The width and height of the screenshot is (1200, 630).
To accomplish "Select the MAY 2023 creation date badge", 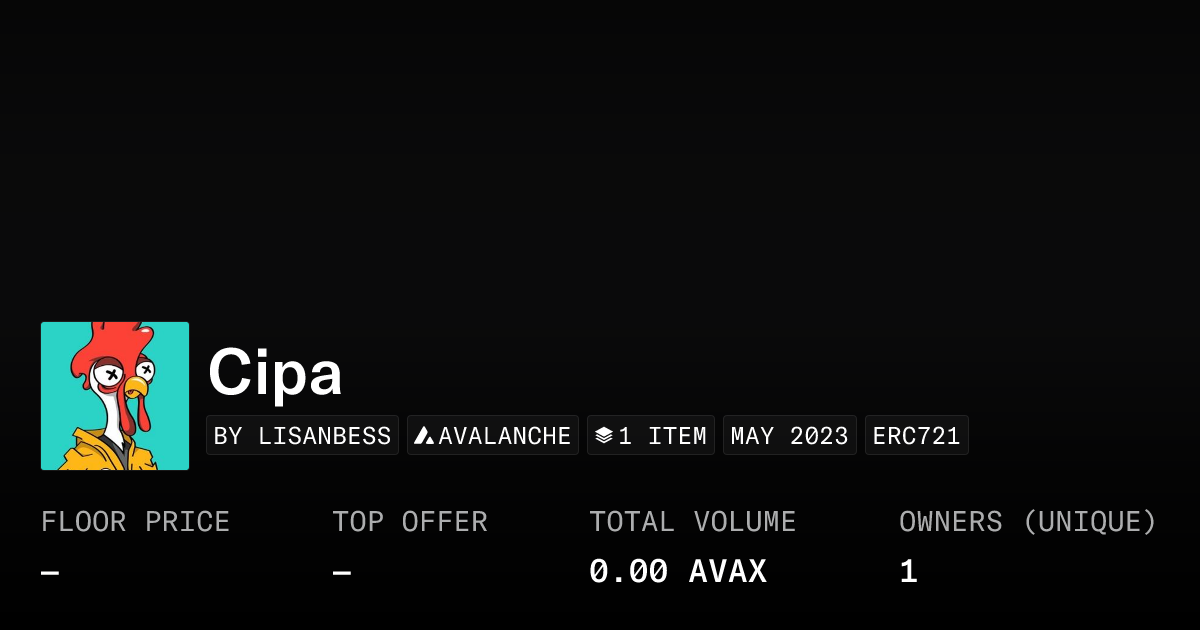I will click(x=789, y=436).
